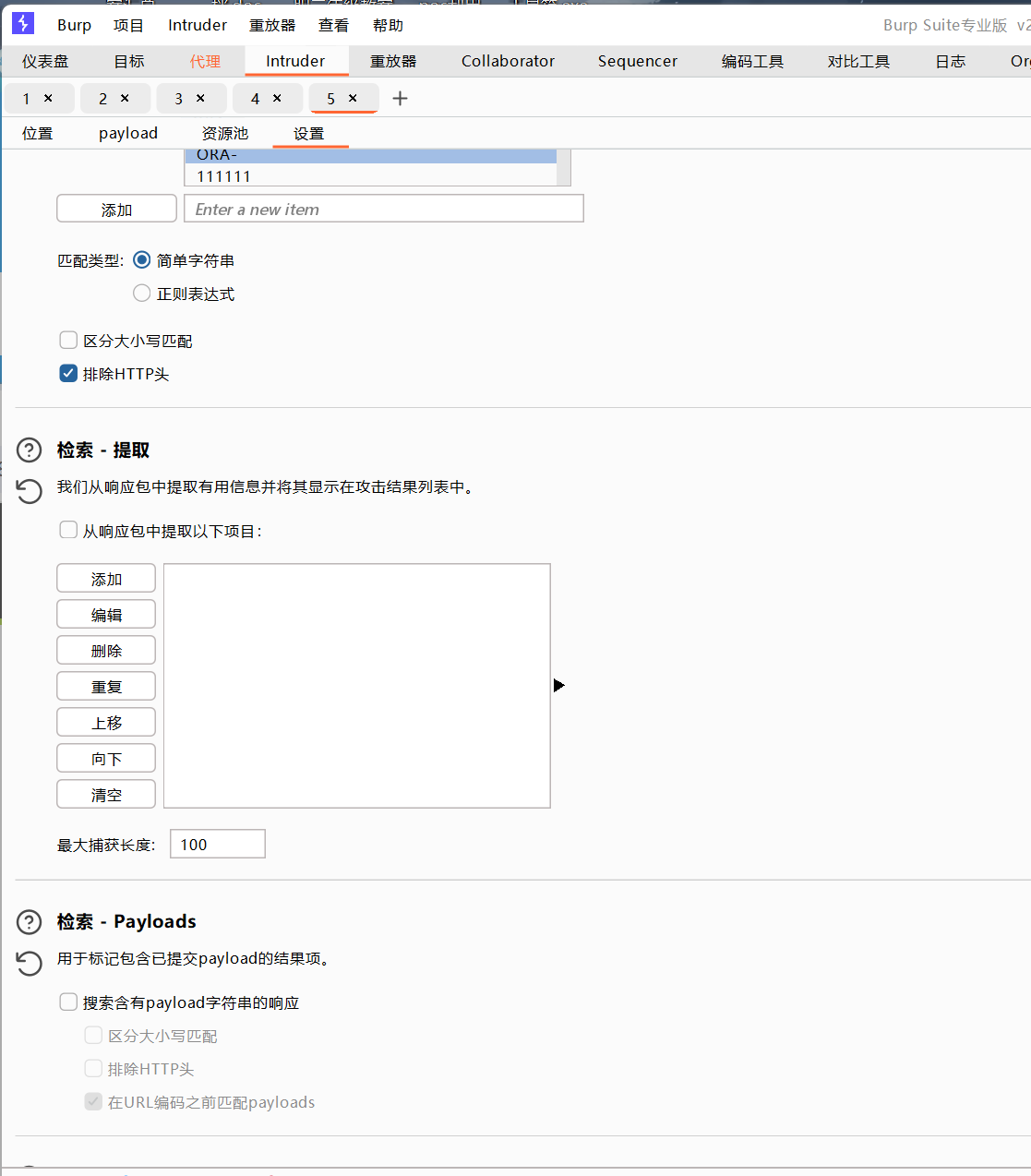
Task: Switch to 重放器 main tab
Action: (x=393, y=61)
